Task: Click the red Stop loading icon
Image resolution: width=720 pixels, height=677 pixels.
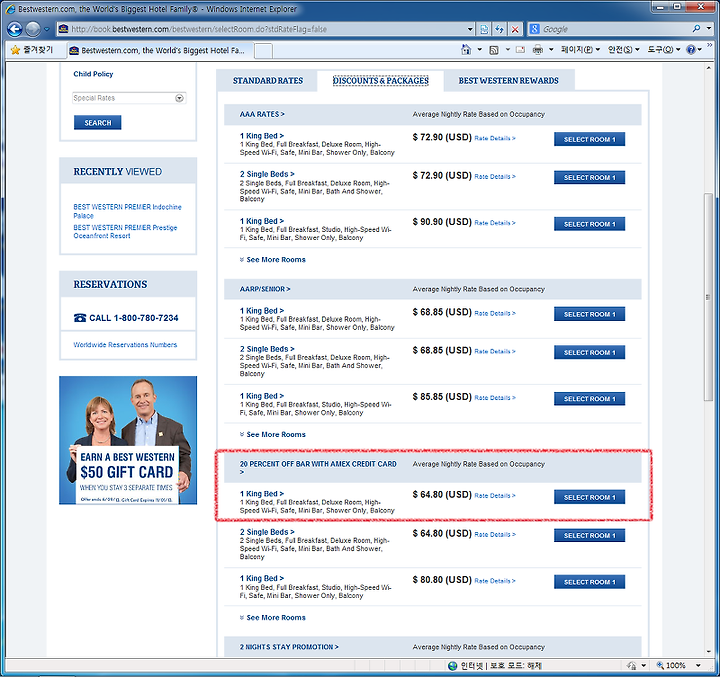Action: 515,29
